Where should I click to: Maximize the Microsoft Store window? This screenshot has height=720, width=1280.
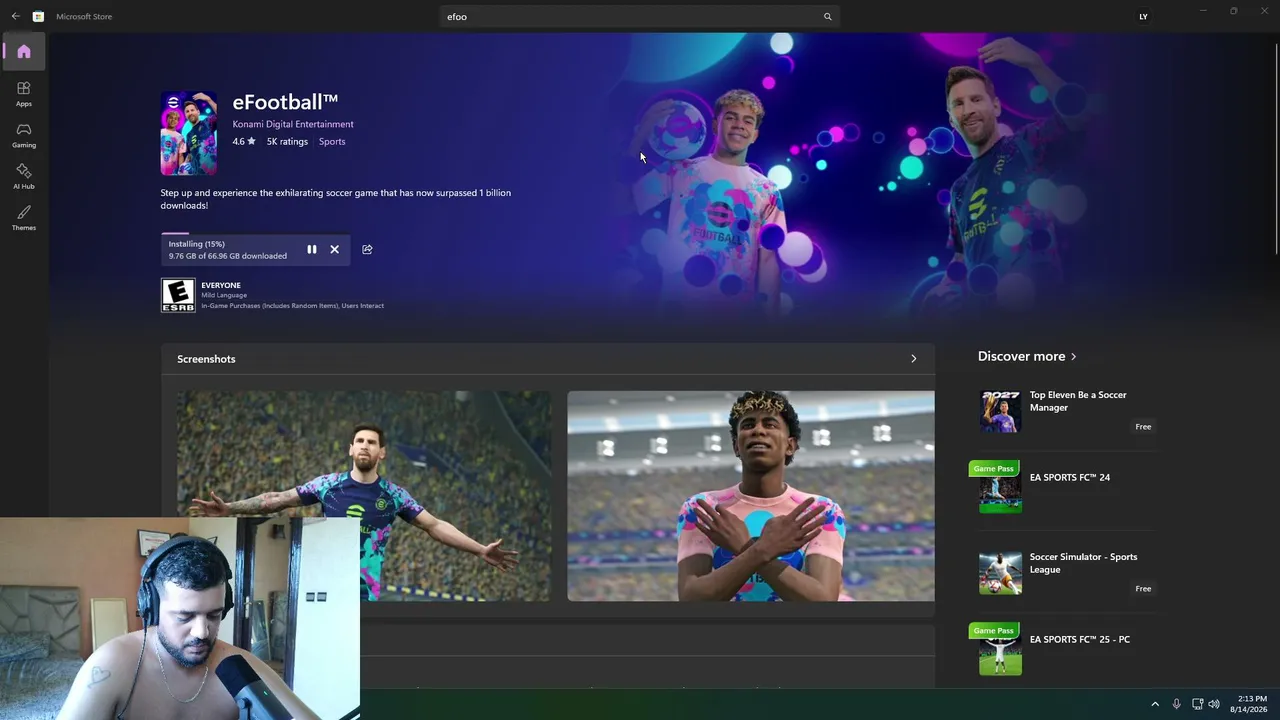pos(1234,11)
